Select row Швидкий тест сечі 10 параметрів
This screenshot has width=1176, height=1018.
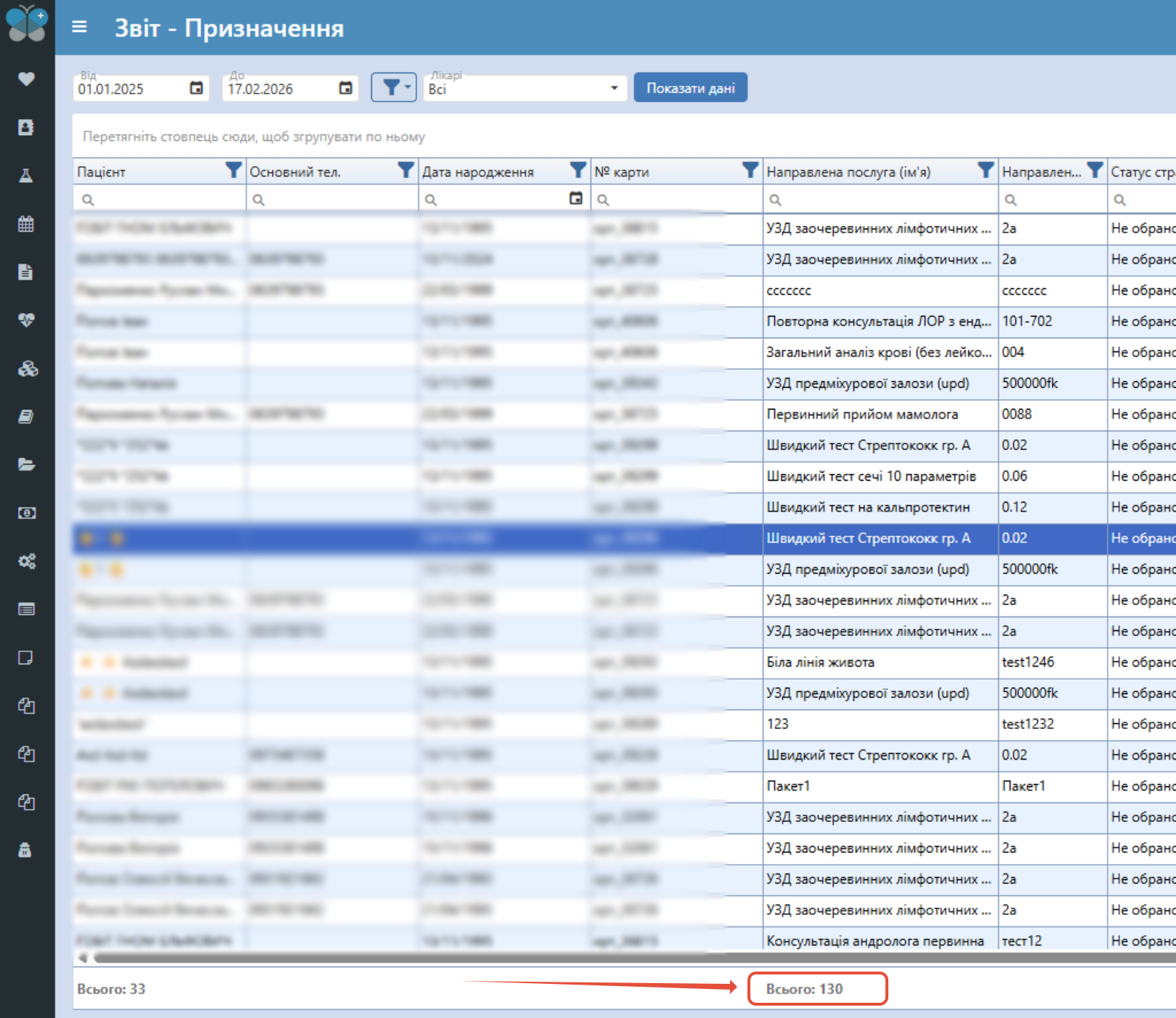pos(624,476)
